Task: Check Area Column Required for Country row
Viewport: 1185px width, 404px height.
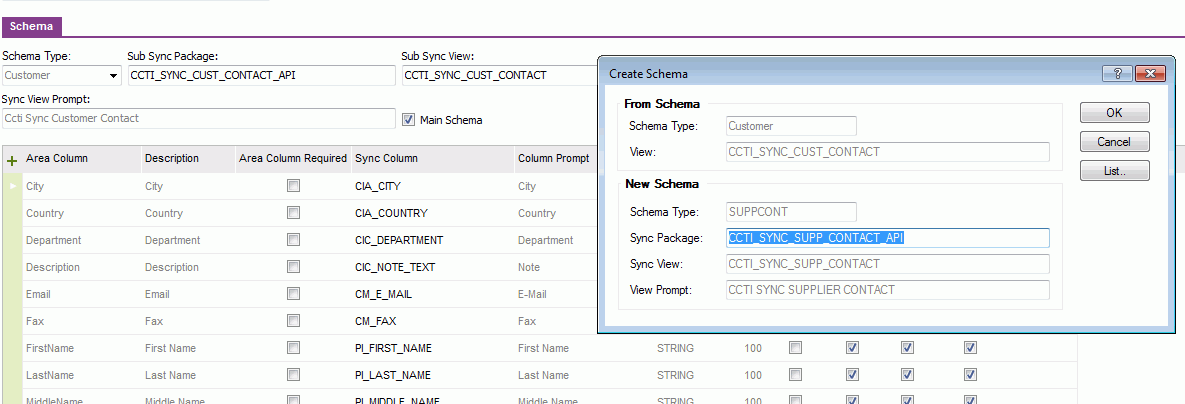Action: pos(293,213)
